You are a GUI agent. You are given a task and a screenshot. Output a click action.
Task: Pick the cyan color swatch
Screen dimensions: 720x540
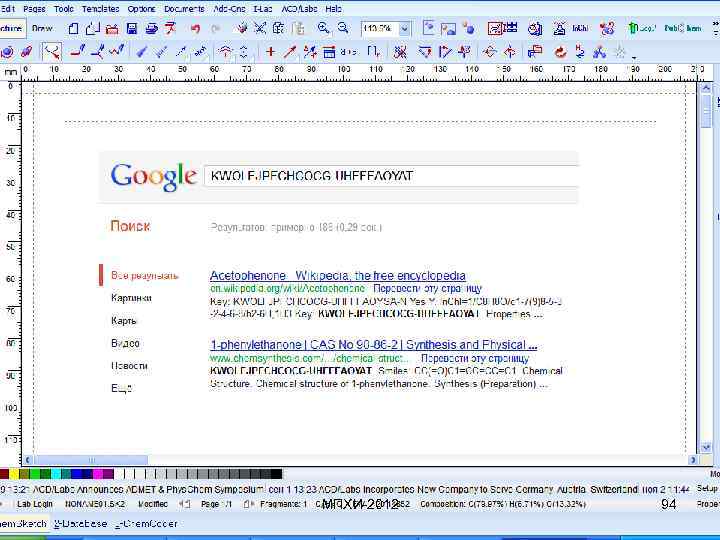tap(56, 474)
